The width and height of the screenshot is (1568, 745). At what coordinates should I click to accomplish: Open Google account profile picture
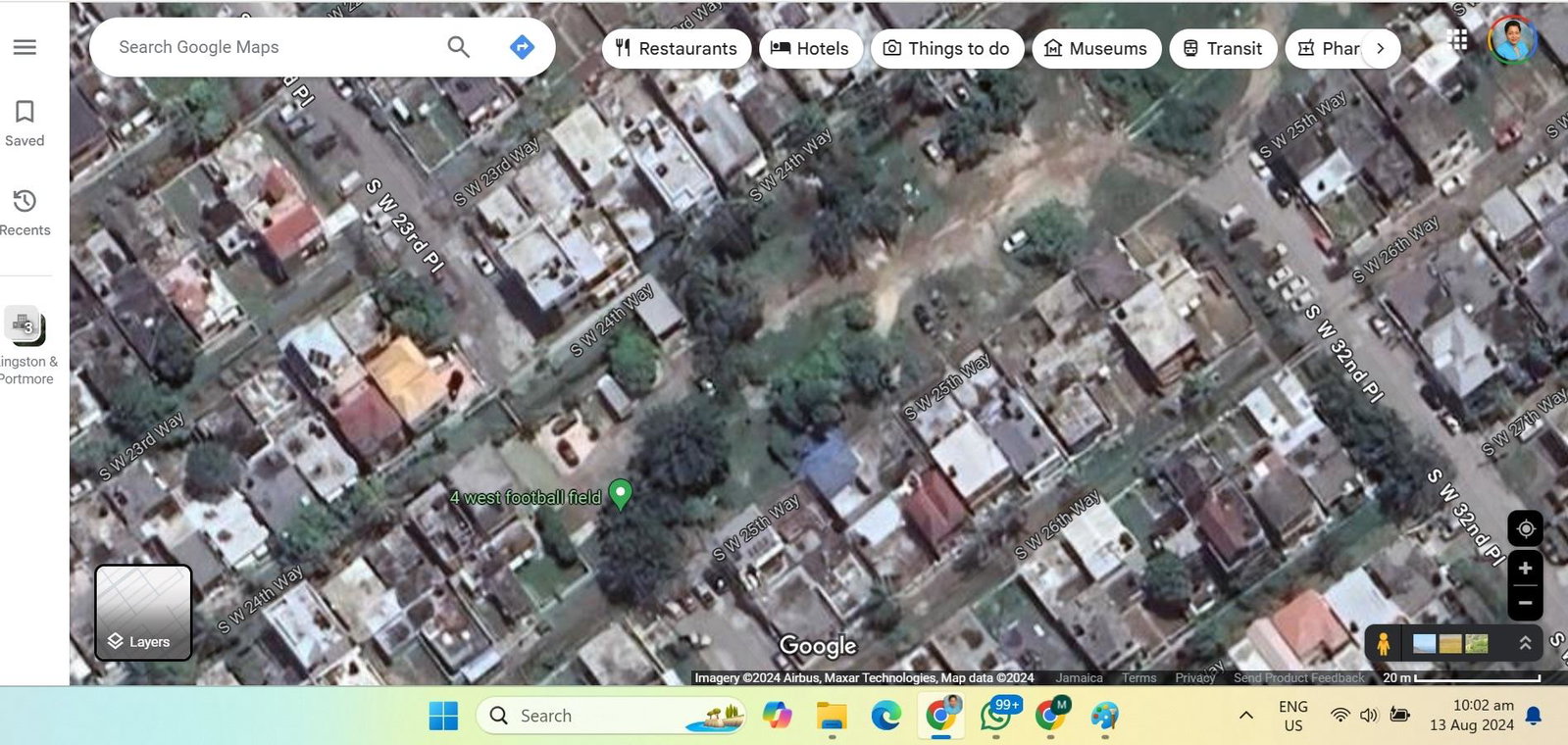tap(1511, 40)
